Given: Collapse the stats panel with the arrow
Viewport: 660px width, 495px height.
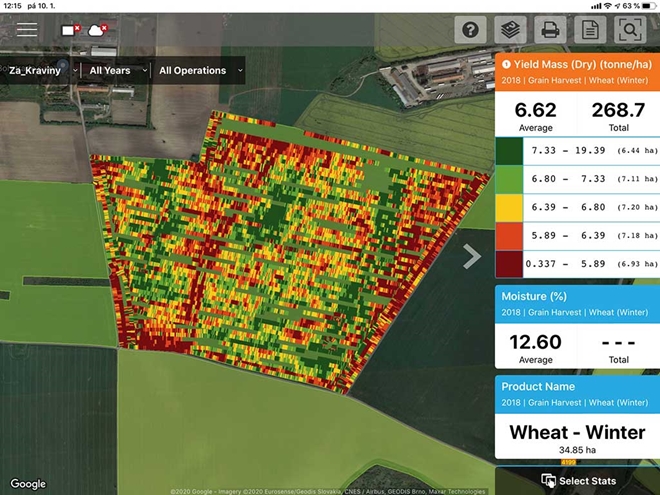Looking at the screenshot, I should [472, 256].
